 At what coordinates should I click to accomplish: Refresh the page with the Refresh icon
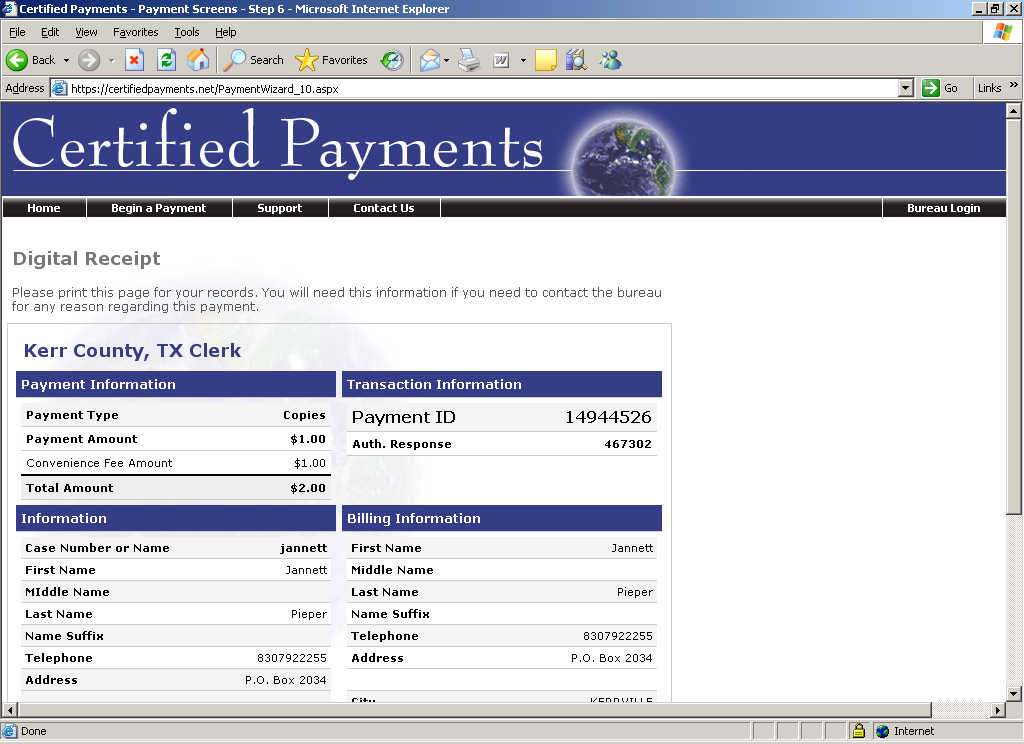tap(166, 60)
